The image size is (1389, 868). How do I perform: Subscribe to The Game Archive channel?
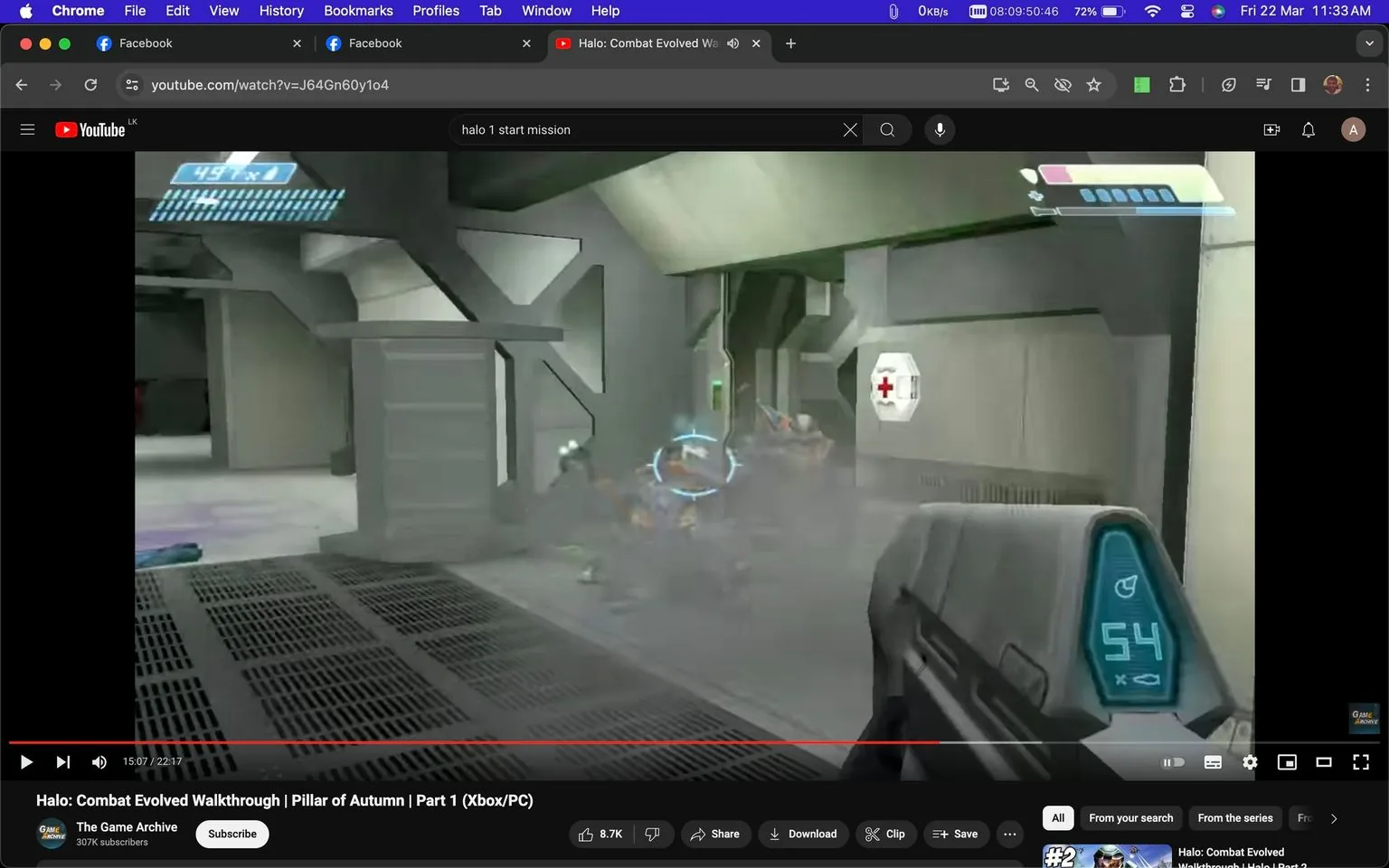pyautogui.click(x=231, y=834)
